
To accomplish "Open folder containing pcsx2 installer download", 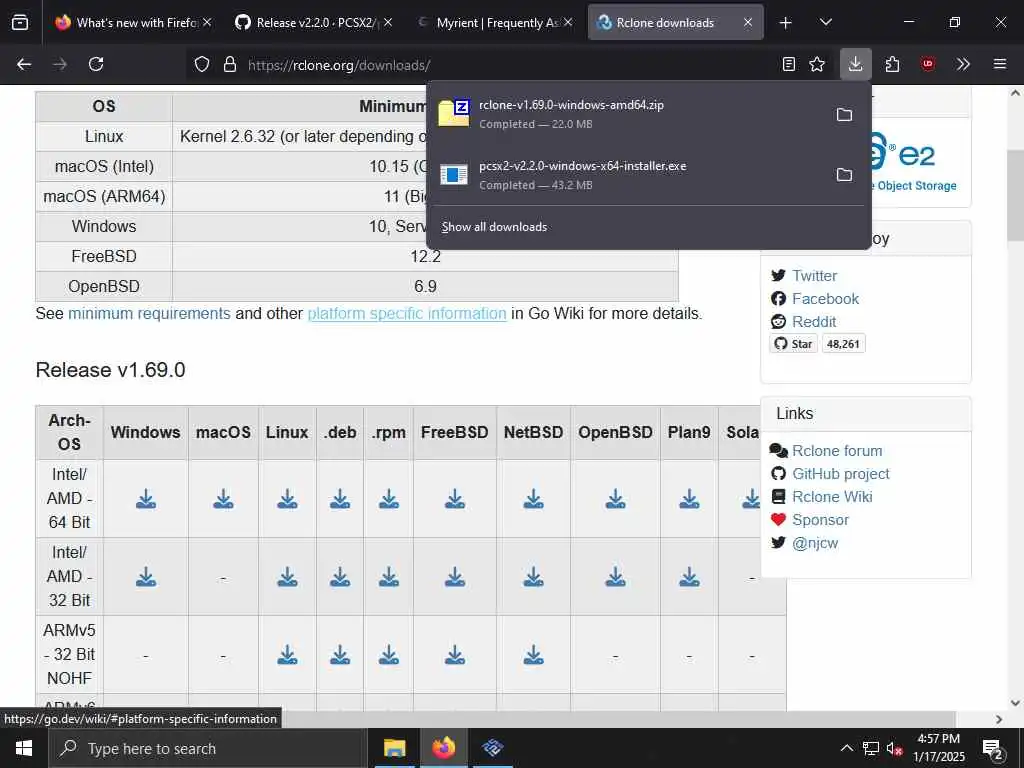I will [844, 174].
